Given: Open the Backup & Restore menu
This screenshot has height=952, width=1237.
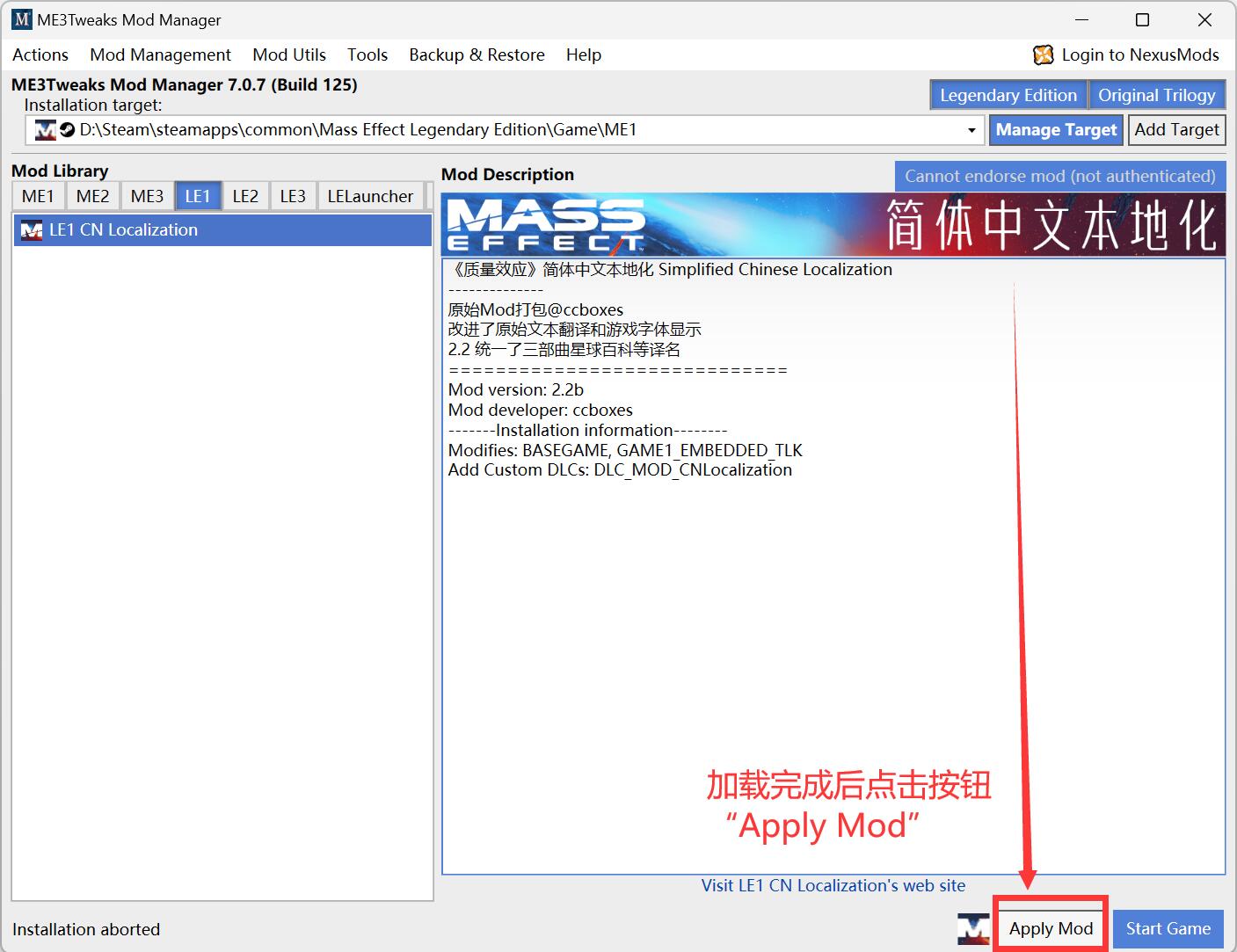Looking at the screenshot, I should pyautogui.click(x=477, y=55).
